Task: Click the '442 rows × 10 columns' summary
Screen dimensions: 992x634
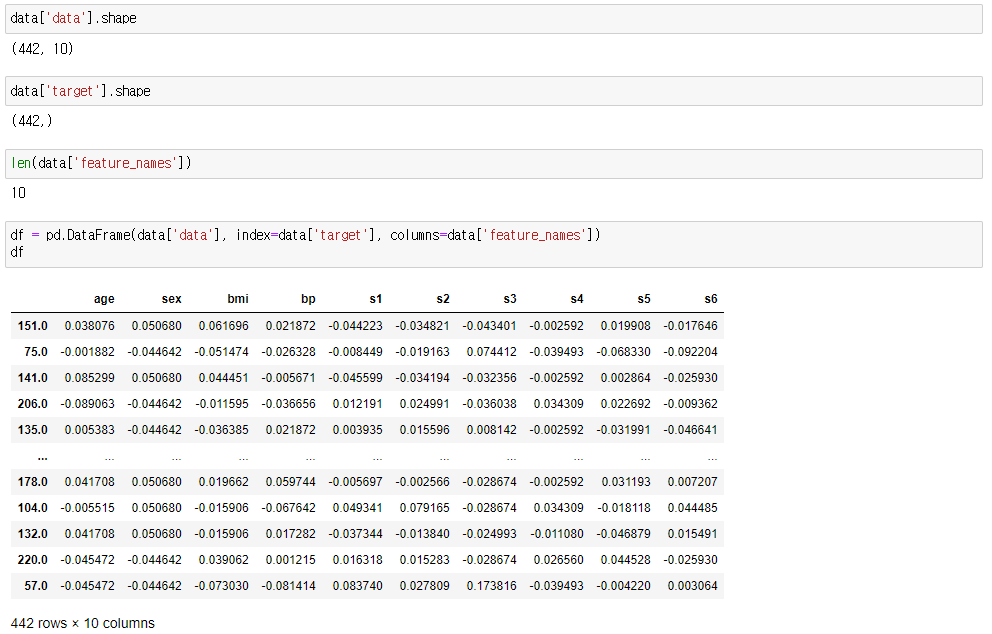Action: (x=82, y=623)
